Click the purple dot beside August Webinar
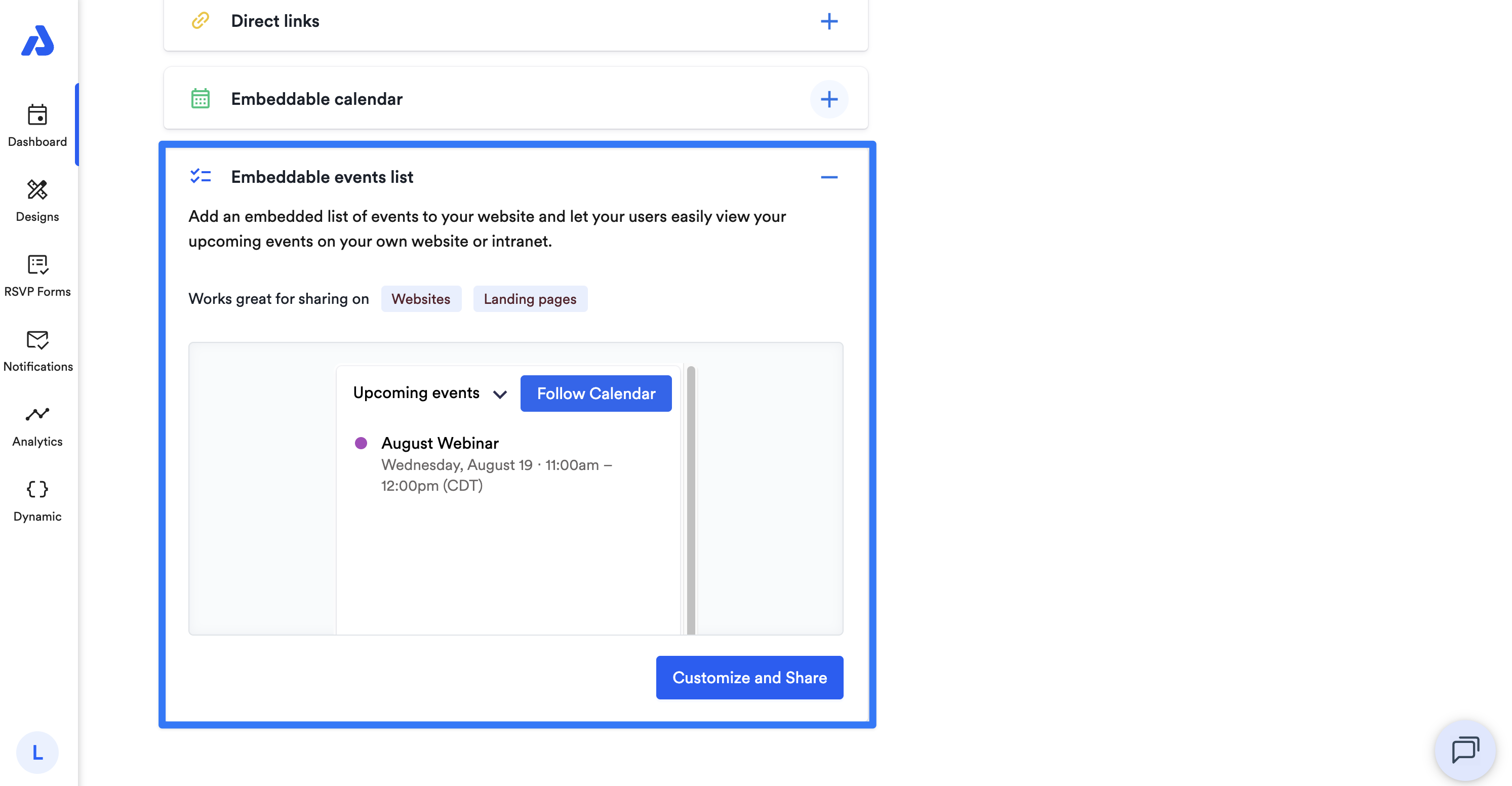Image resolution: width=1512 pixels, height=786 pixels. click(x=361, y=443)
